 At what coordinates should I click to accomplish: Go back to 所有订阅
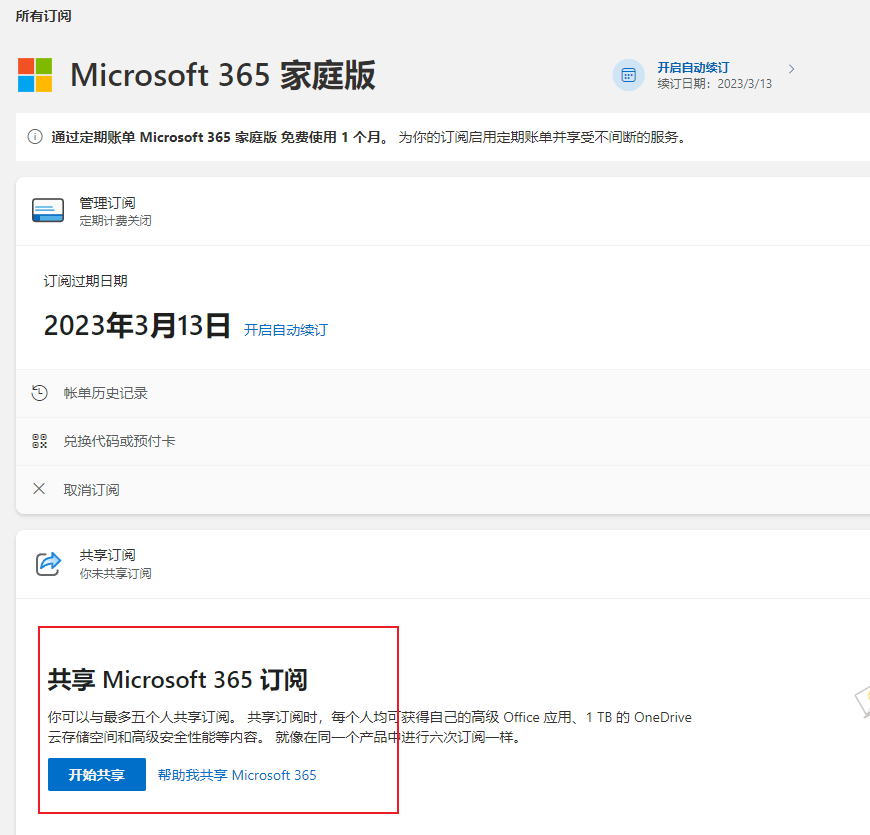point(43,16)
